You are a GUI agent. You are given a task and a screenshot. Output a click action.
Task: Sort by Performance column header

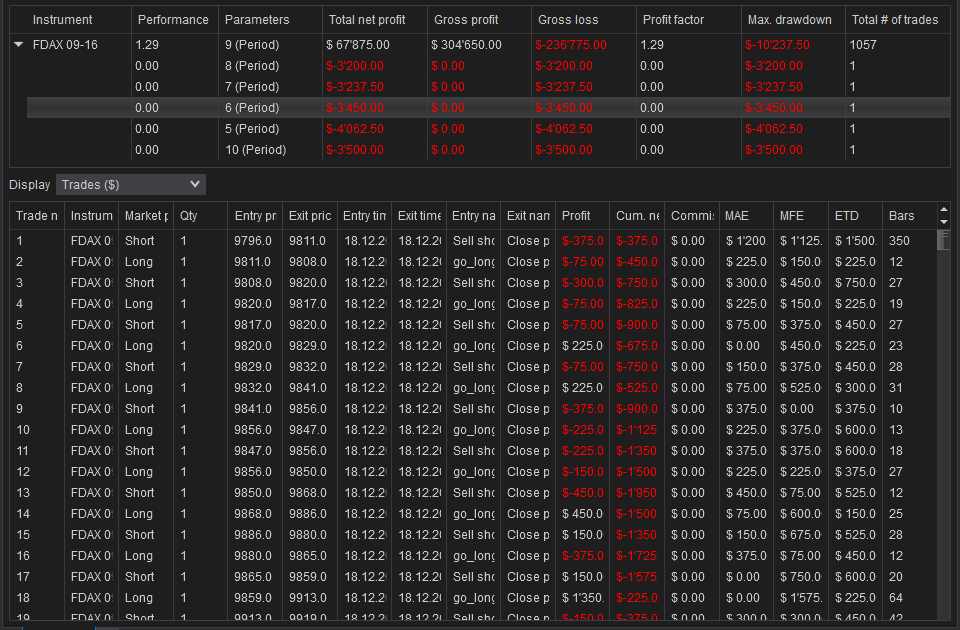[x=173, y=20]
